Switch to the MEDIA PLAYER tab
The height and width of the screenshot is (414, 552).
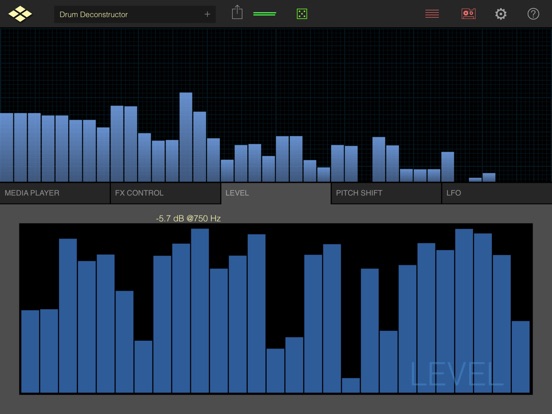(x=55, y=193)
